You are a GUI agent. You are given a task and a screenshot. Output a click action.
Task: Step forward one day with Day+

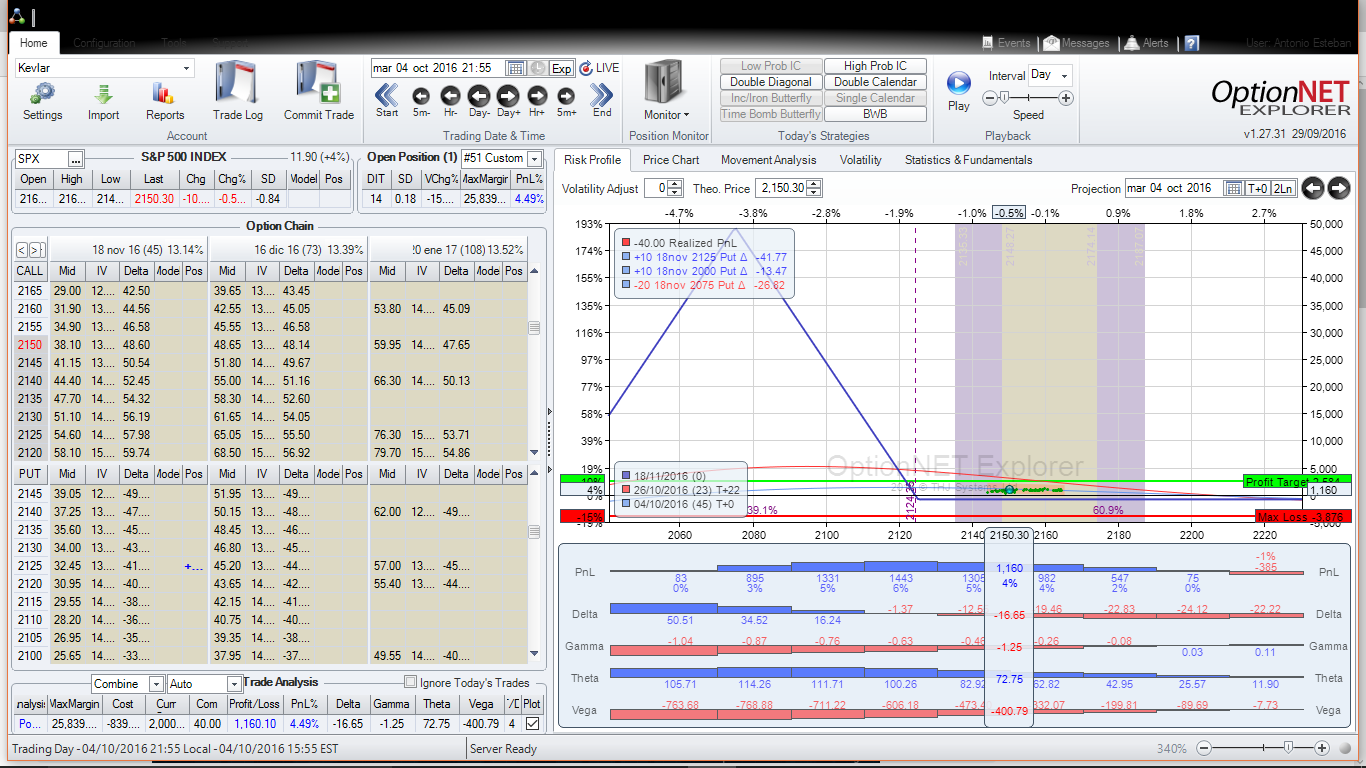click(508, 96)
